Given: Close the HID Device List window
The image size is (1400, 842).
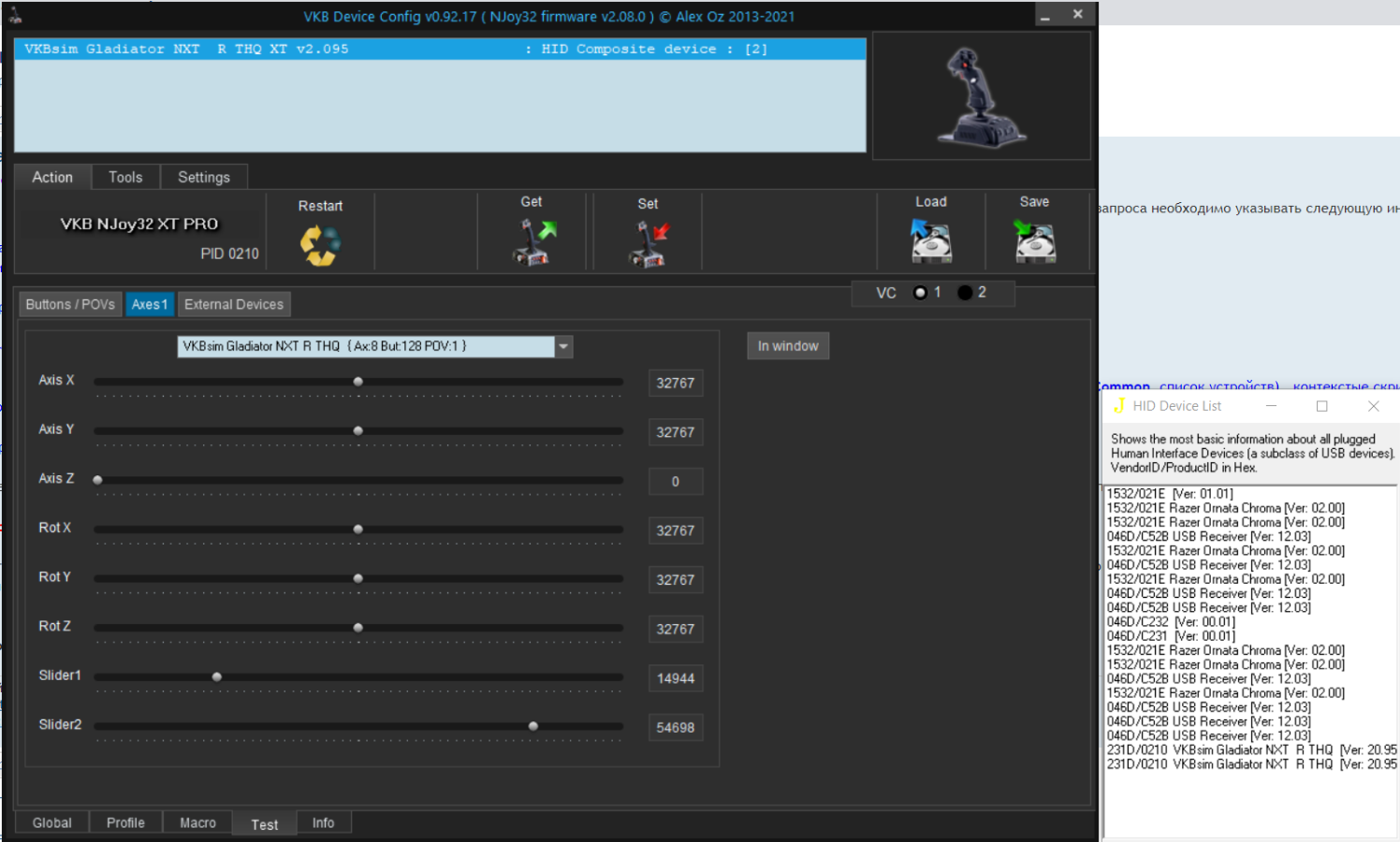Looking at the screenshot, I should click(1374, 406).
